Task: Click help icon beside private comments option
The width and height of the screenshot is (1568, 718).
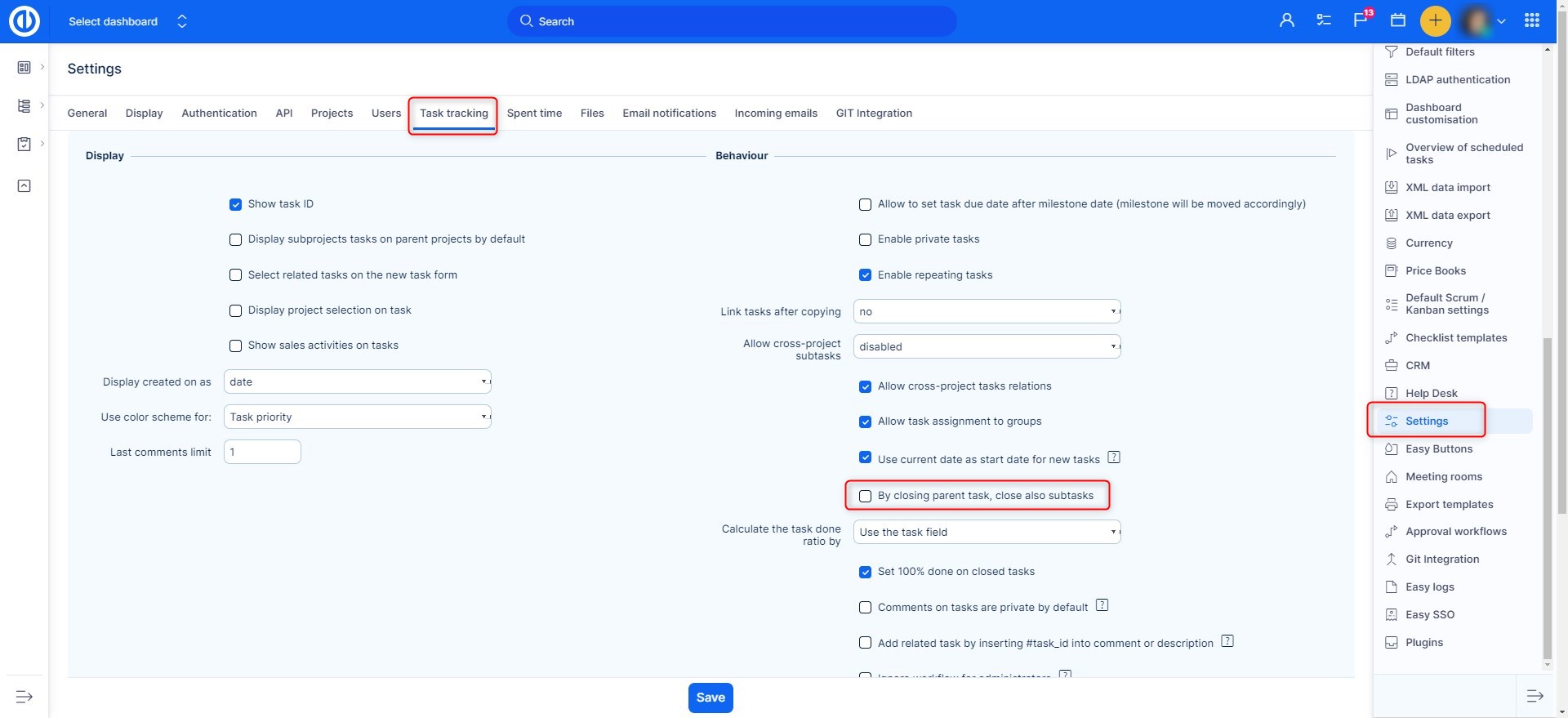Action: [1102, 605]
